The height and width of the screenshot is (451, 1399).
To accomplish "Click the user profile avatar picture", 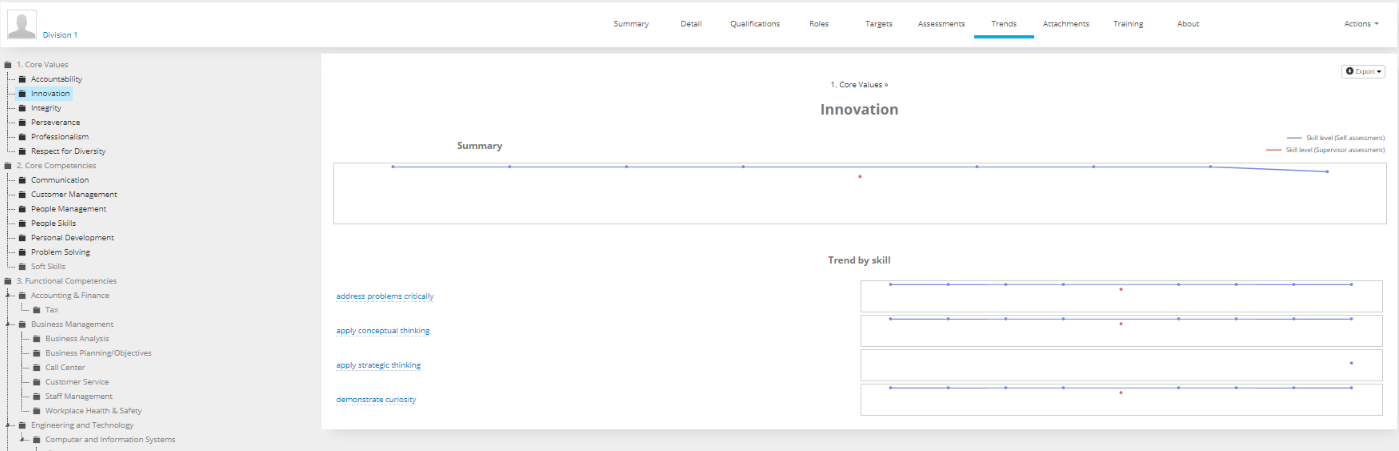I will (22, 25).
